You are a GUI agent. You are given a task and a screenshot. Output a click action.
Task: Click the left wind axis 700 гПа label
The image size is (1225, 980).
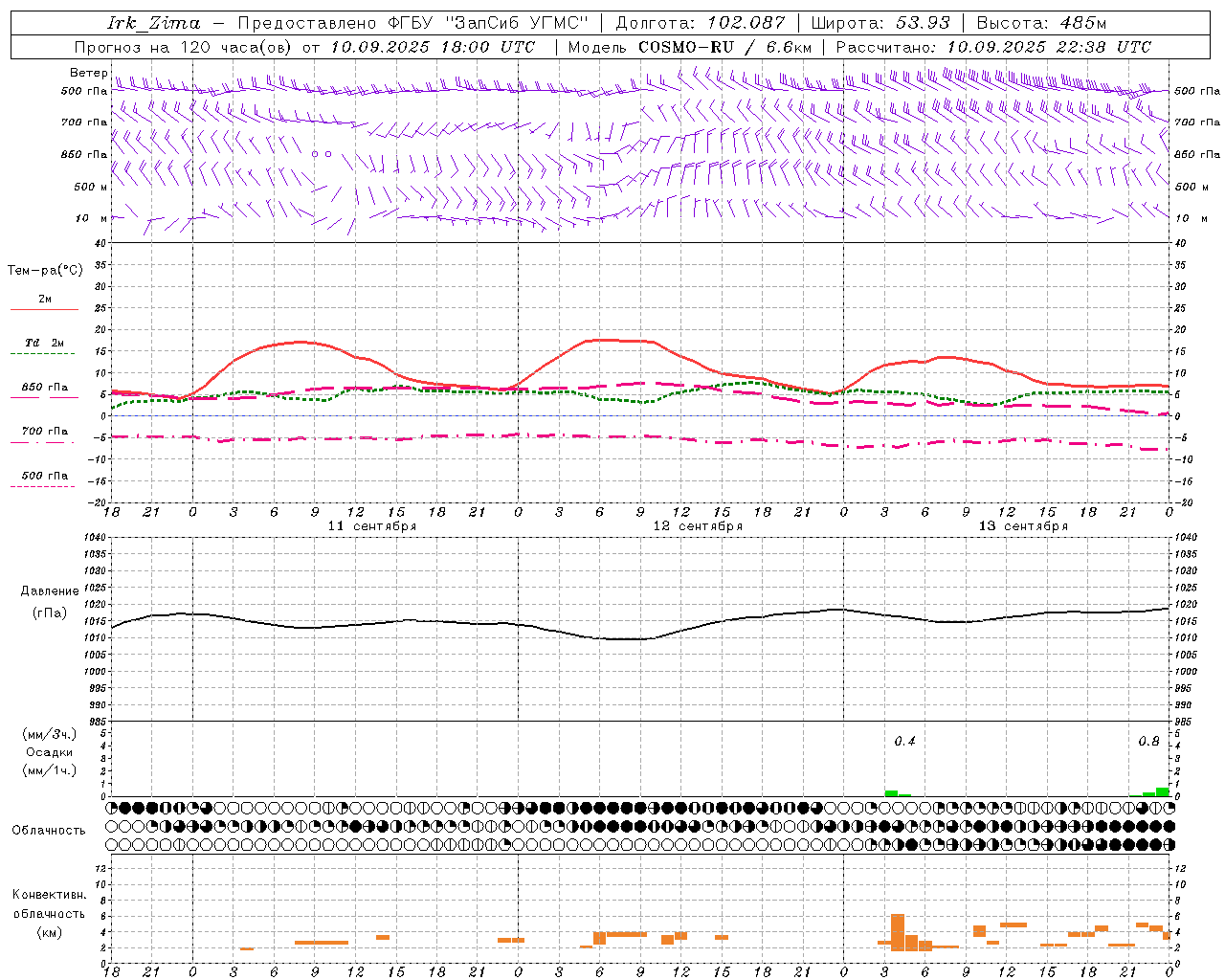coord(84,122)
